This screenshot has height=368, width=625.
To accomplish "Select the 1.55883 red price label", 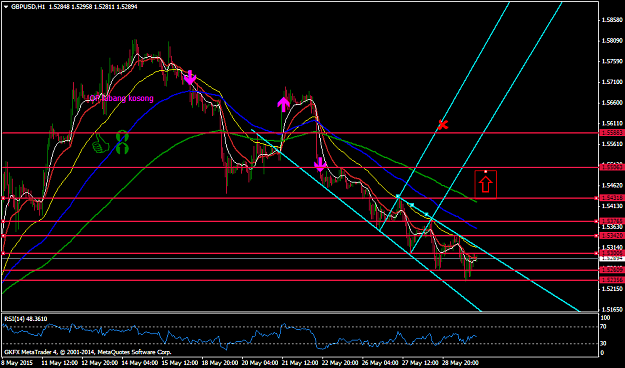I will [x=612, y=133].
